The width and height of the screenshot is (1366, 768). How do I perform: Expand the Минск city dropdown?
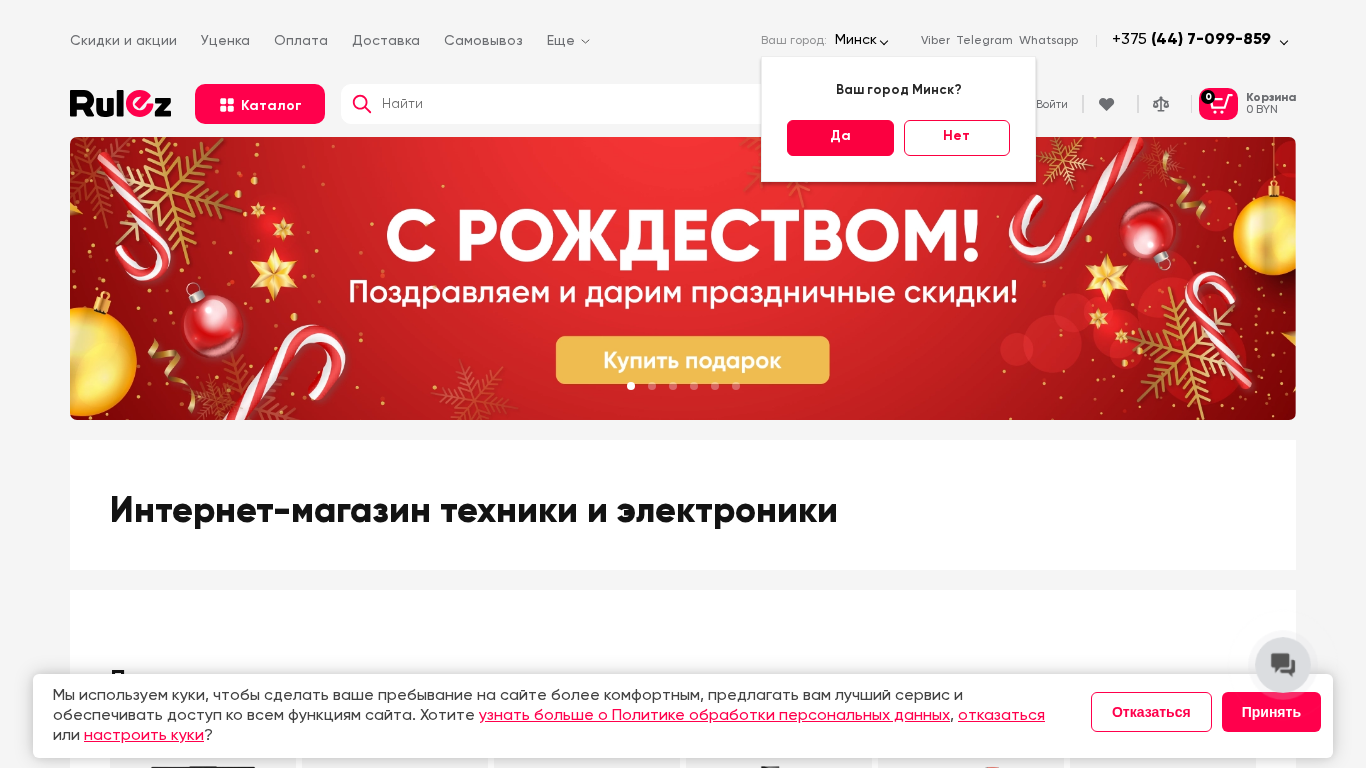(861, 40)
